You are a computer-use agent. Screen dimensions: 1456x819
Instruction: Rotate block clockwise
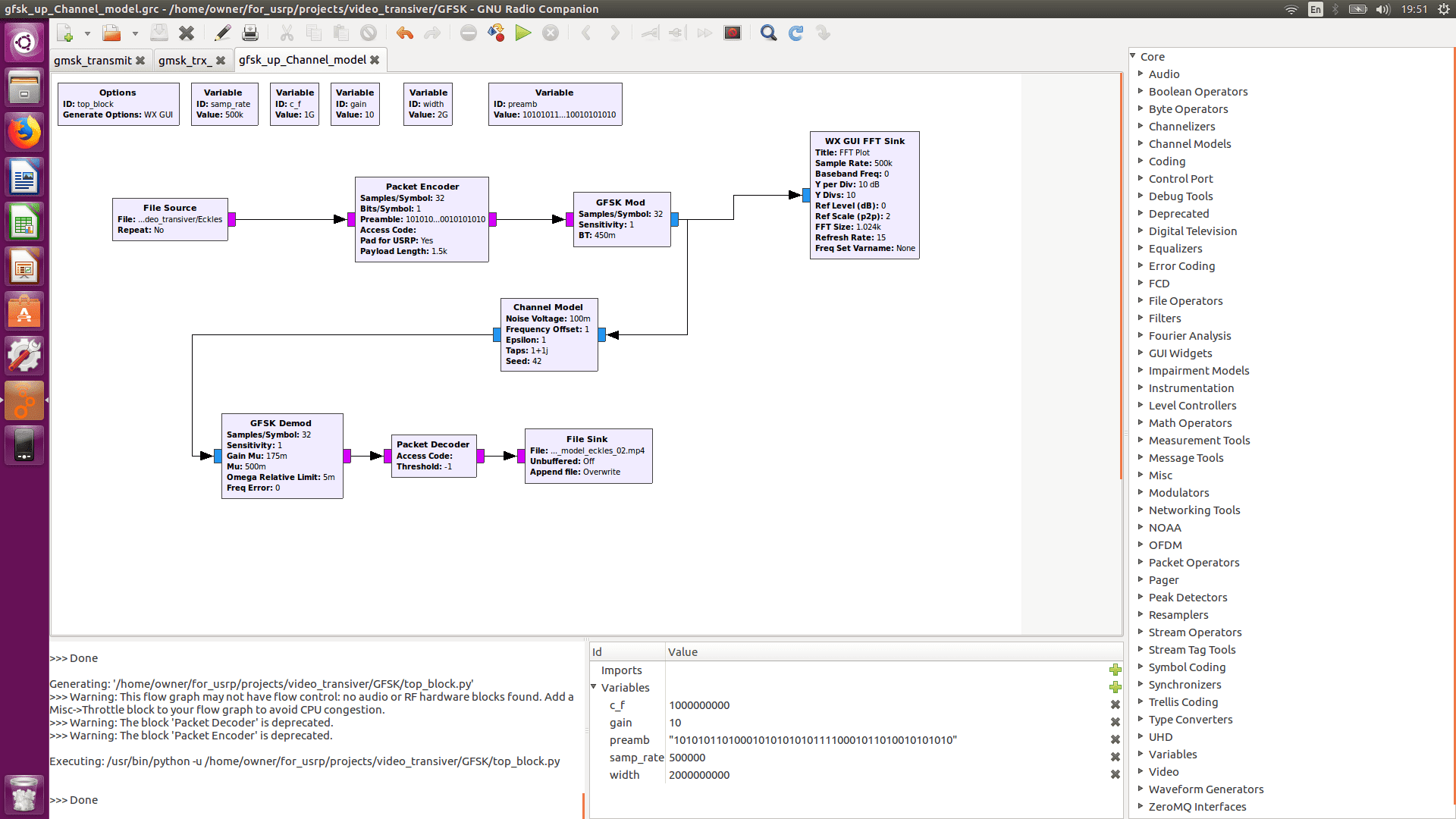pyautogui.click(x=614, y=33)
